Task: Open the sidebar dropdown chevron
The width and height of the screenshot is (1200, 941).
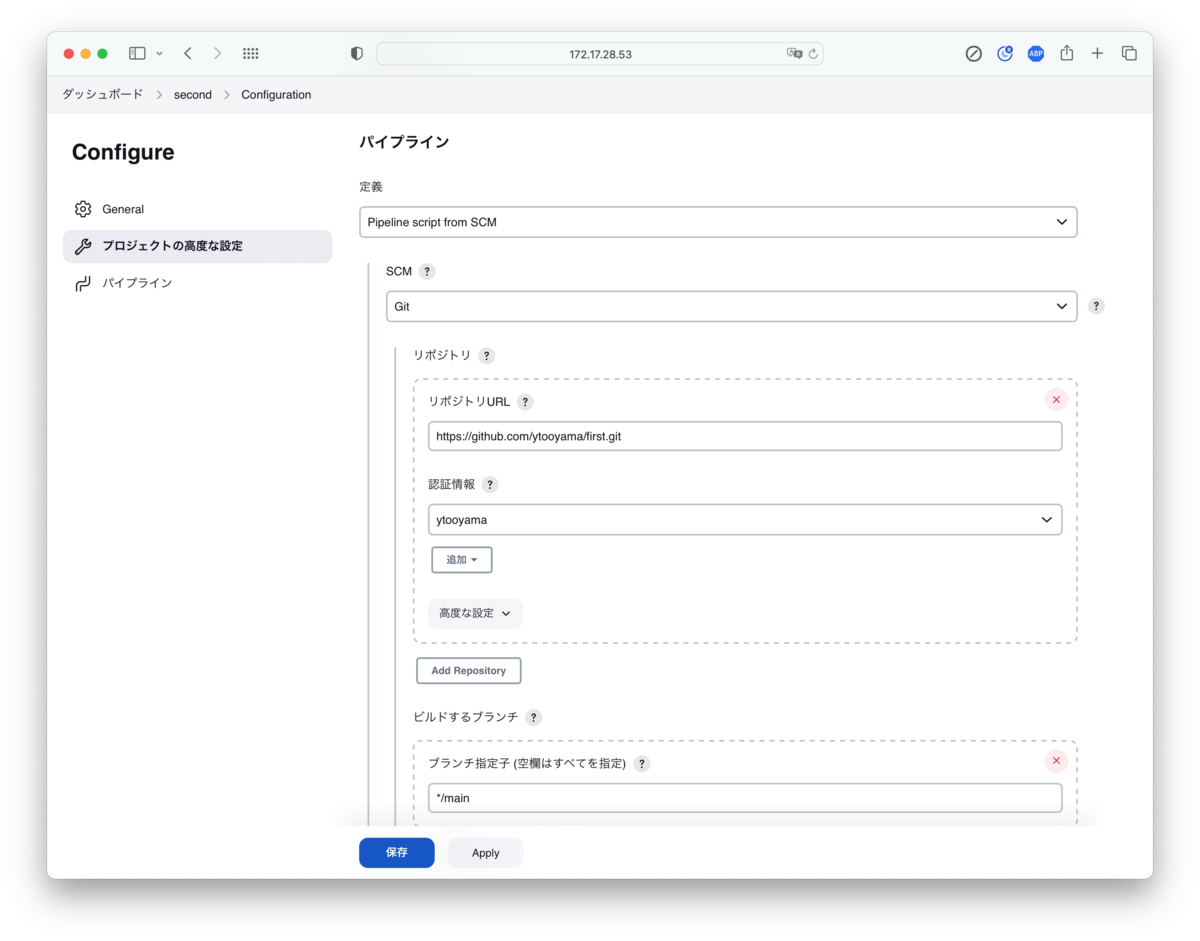Action: 159,54
